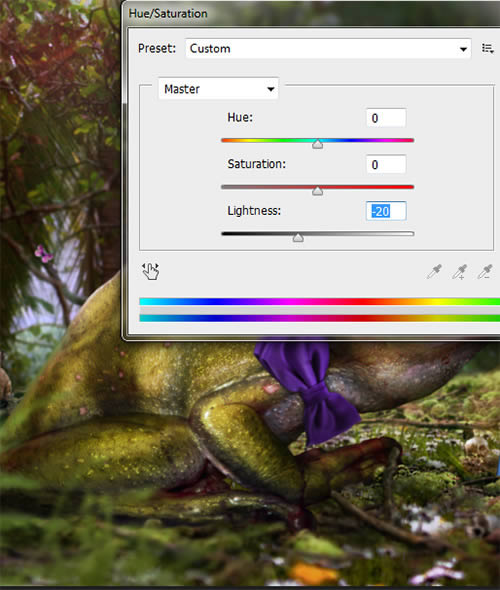The height and width of the screenshot is (590, 500).
Task: Expand the Master channel dropdown
Action: [x=218, y=89]
